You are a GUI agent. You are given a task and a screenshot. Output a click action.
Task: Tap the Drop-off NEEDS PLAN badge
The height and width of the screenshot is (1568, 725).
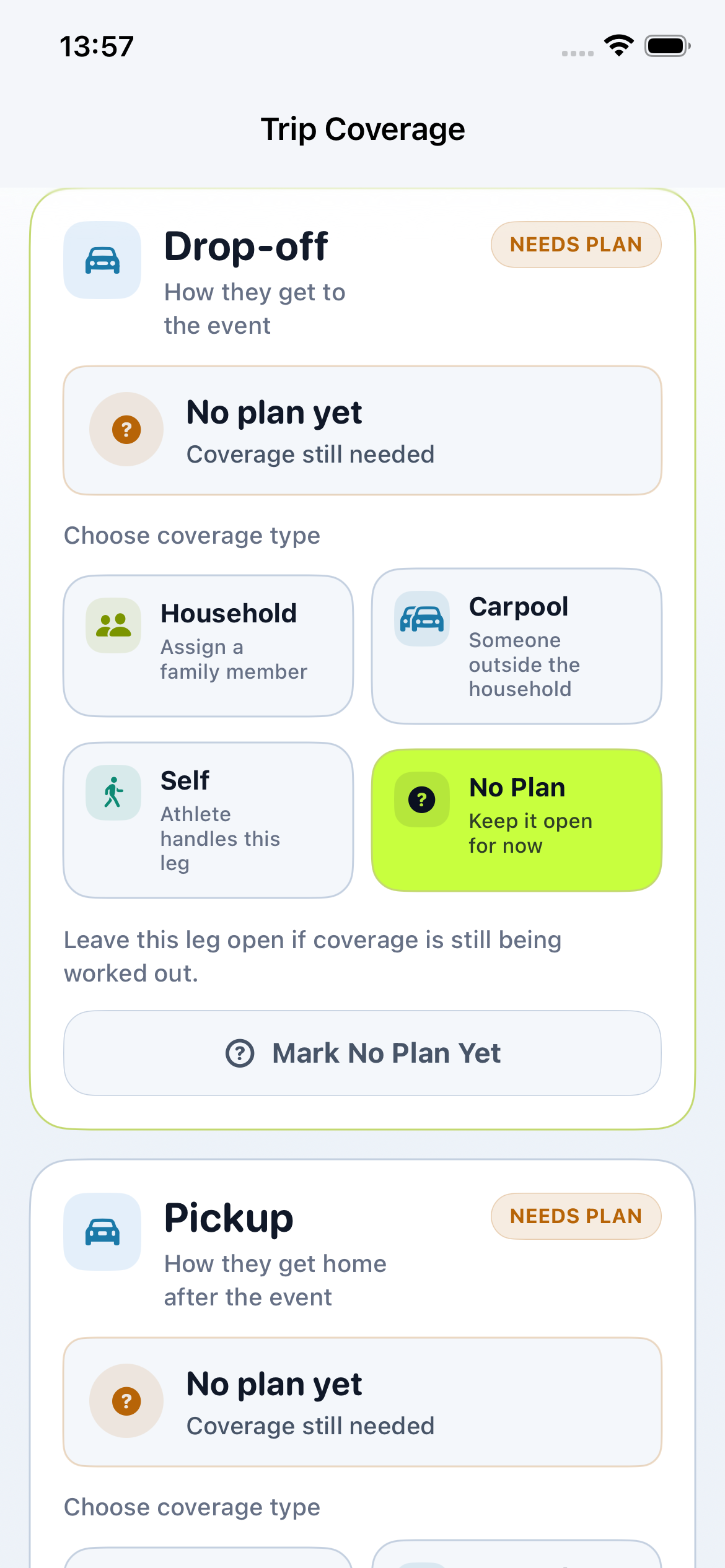576,245
